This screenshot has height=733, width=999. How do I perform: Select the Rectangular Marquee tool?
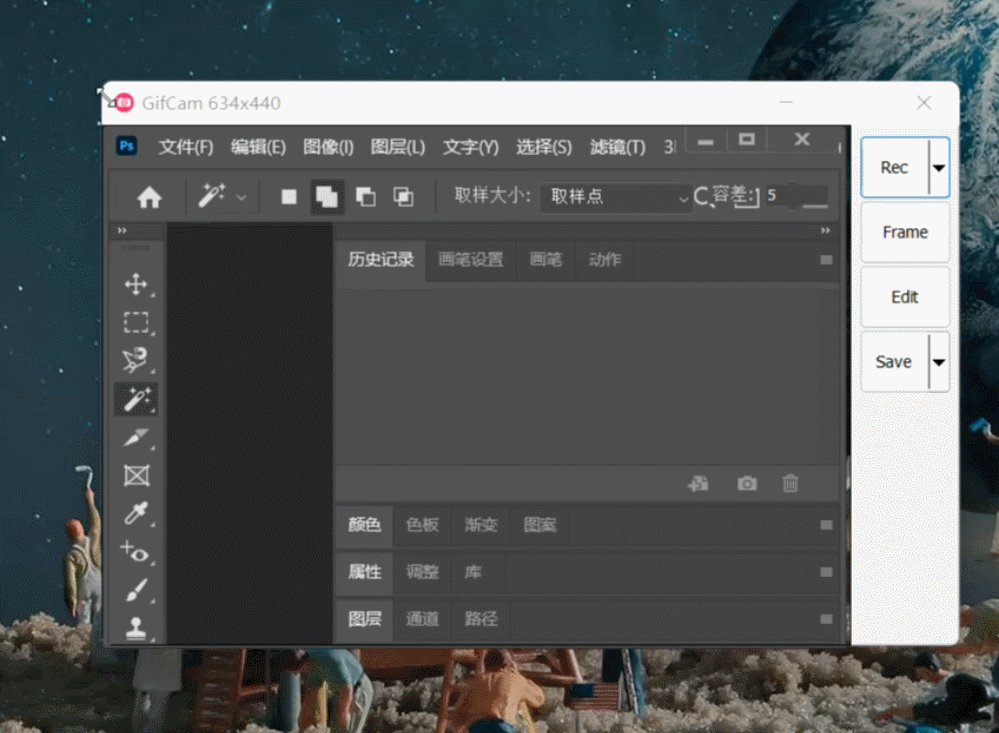point(135,322)
